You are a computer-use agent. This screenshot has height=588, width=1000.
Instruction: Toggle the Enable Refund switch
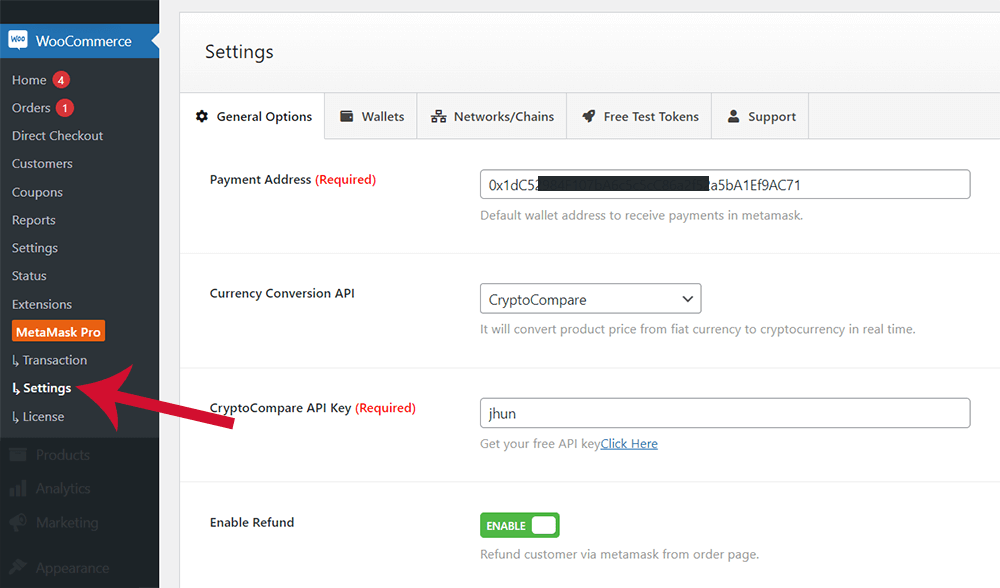[520, 526]
